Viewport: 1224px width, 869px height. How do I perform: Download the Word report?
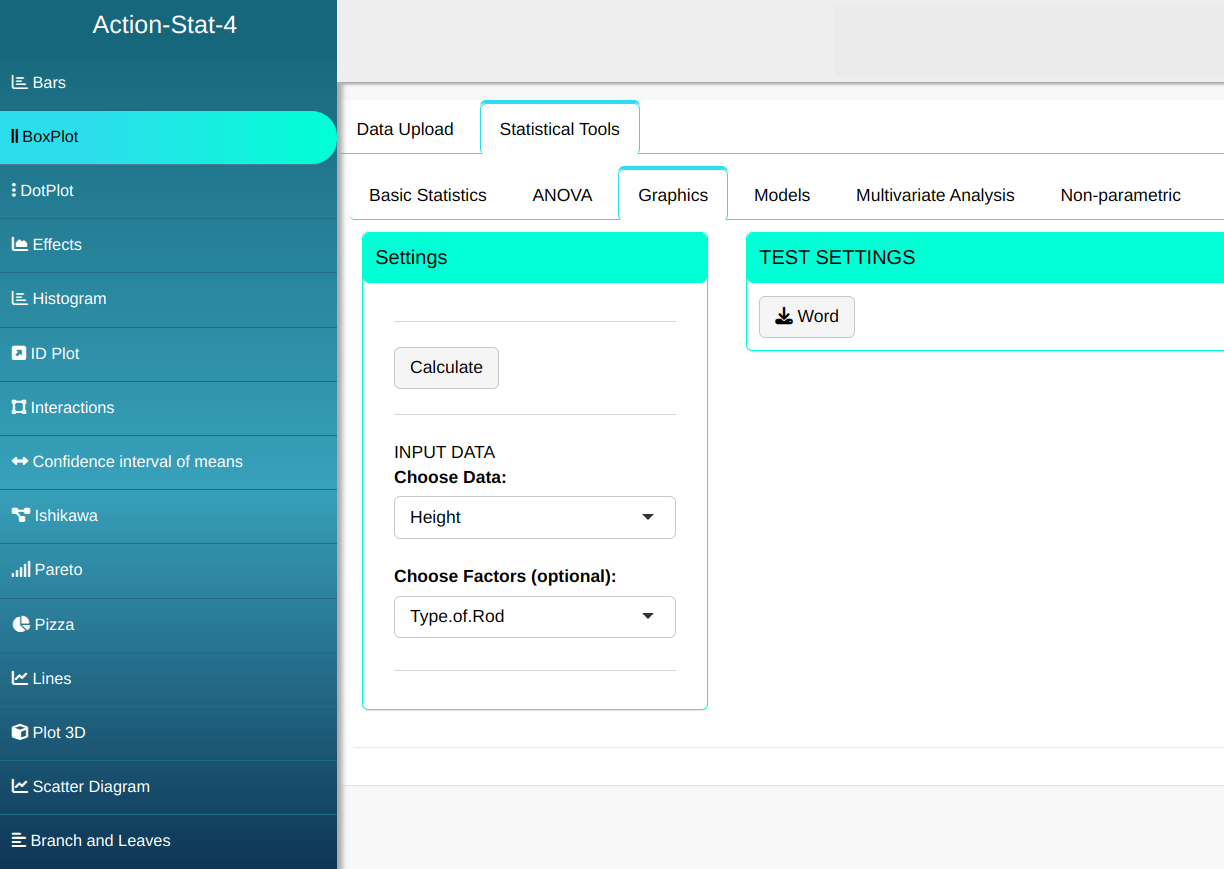[806, 317]
